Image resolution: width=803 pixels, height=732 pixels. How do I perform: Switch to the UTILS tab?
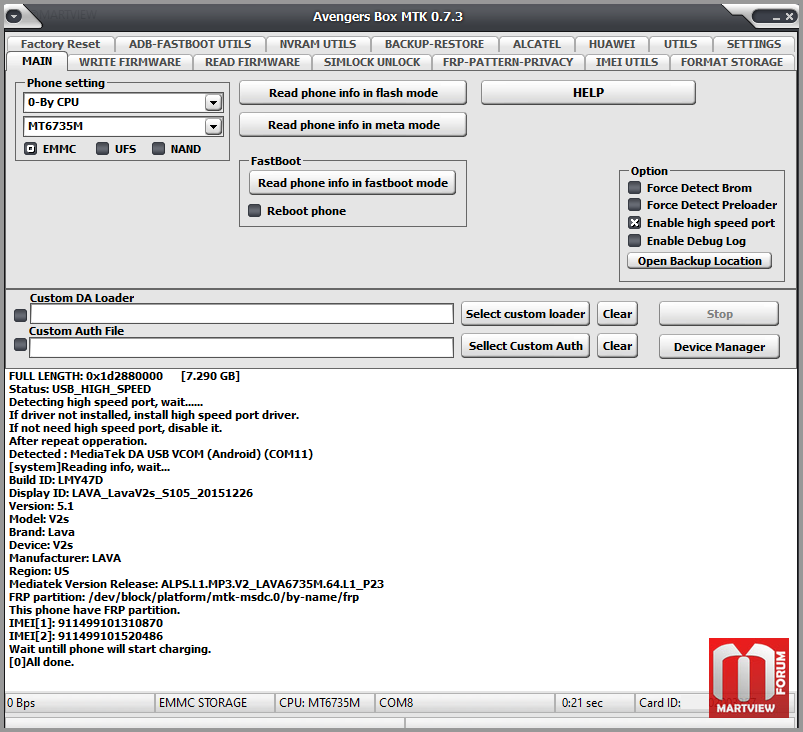(680, 44)
